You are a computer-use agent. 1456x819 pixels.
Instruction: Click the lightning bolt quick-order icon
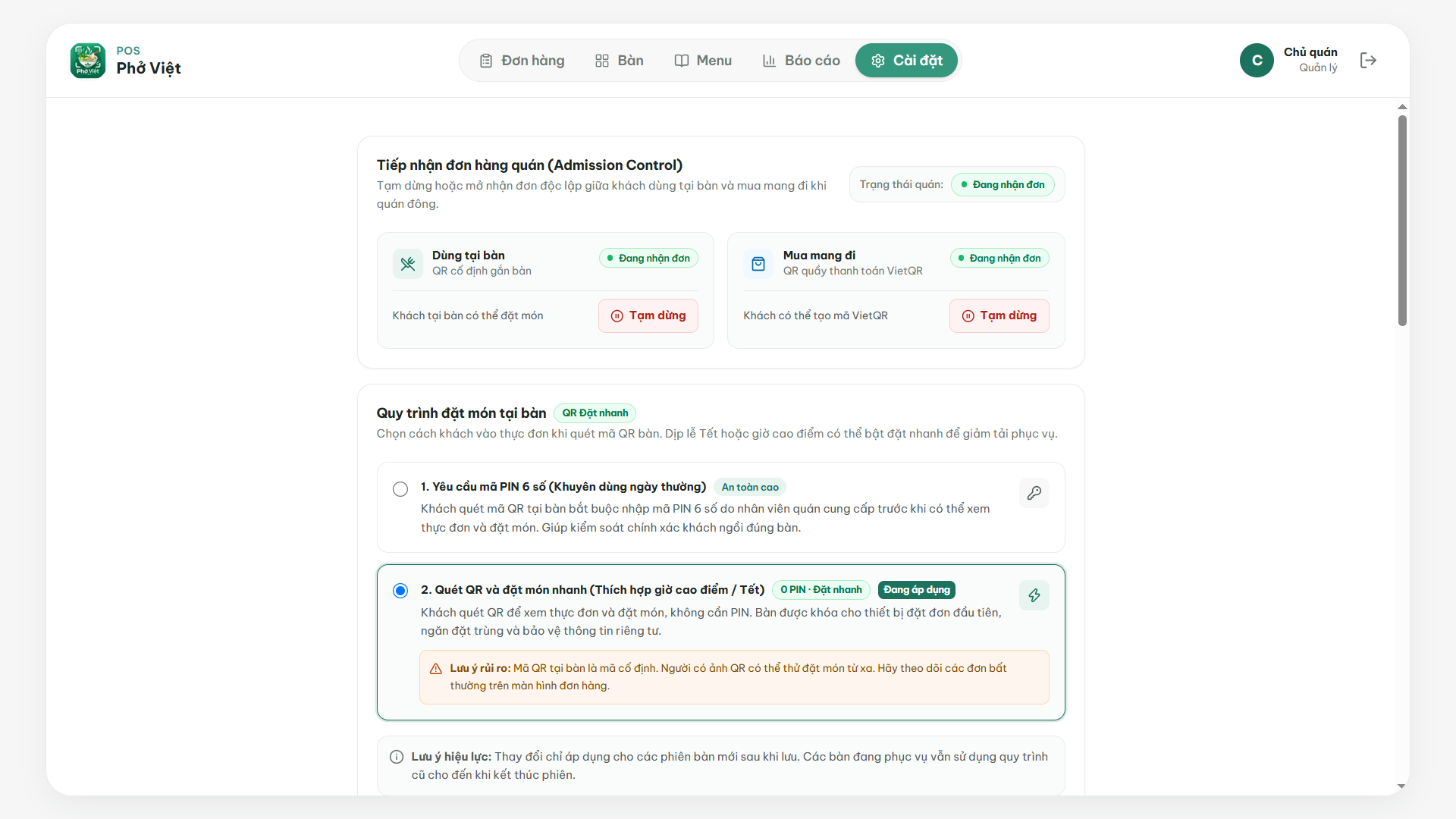click(1034, 595)
